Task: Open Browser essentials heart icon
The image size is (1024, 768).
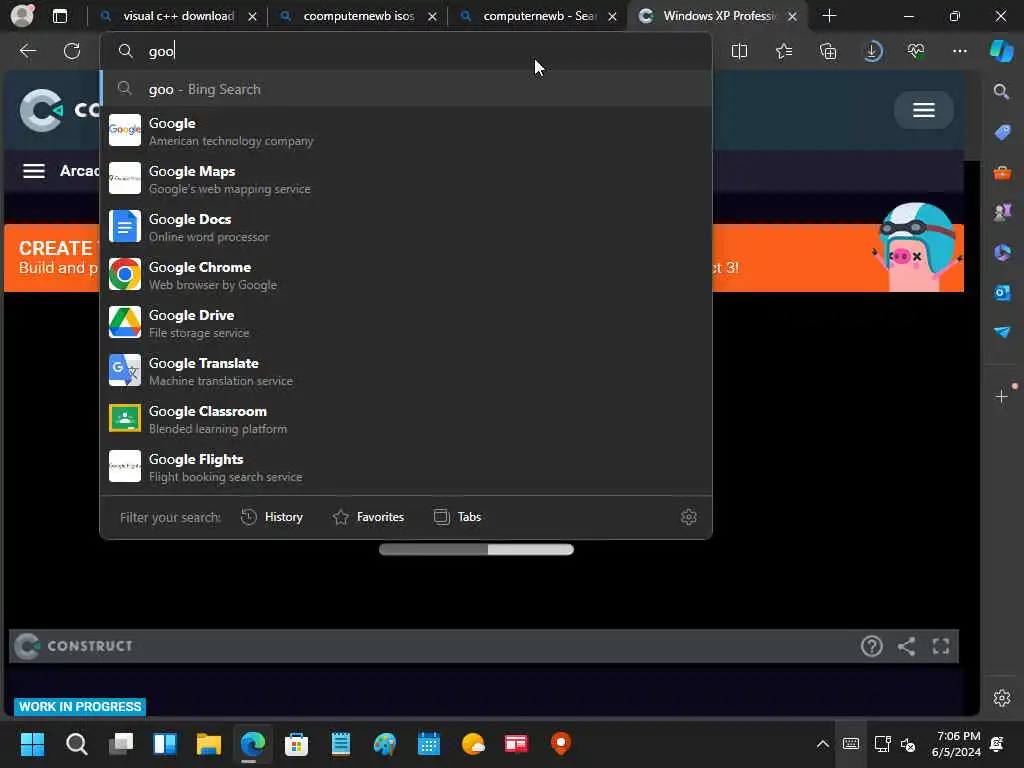Action: point(916,51)
